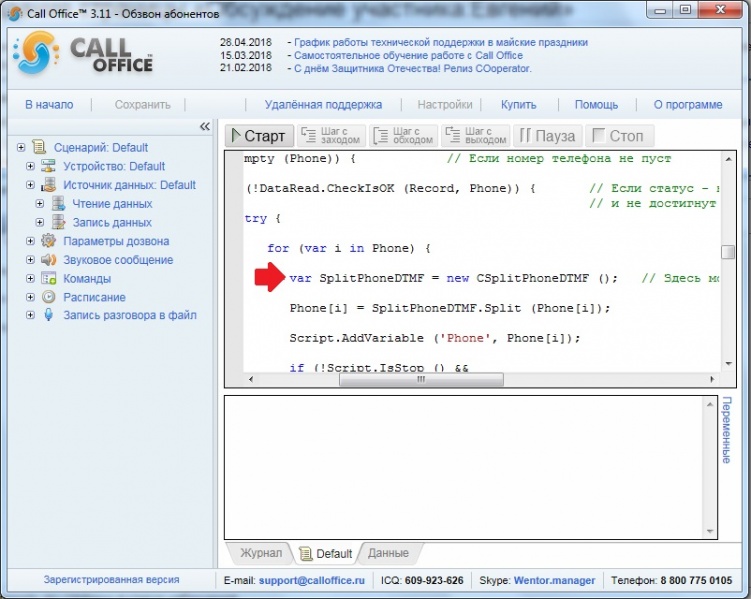Click the code editor scroll up arrow
The height and width of the screenshot is (599, 751).
pyautogui.click(x=728, y=159)
